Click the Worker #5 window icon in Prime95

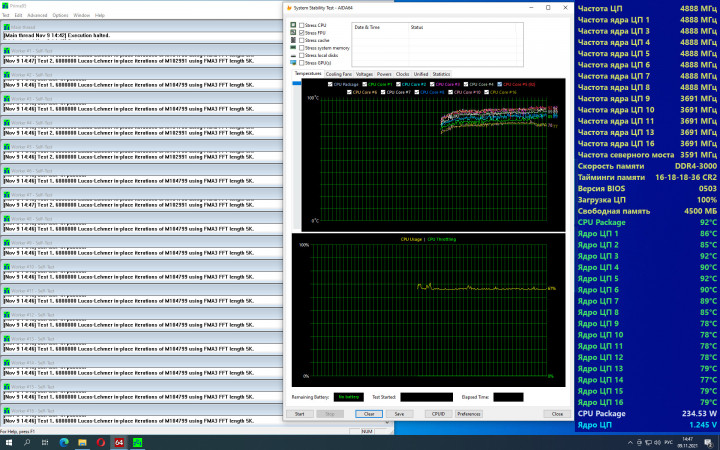click(x=6, y=147)
